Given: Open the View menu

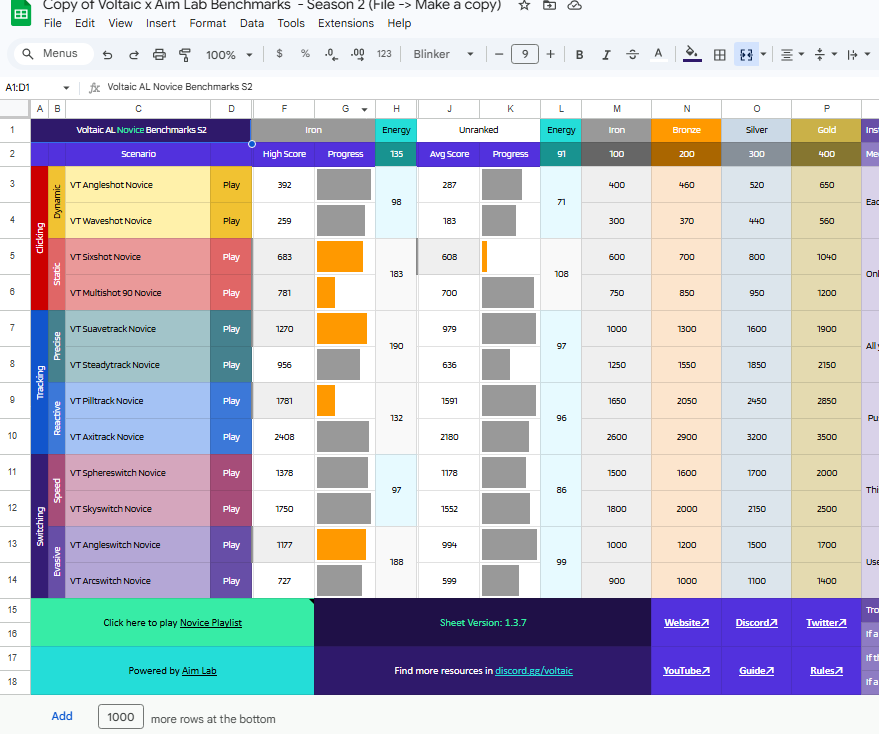Looking at the screenshot, I should [x=120, y=23].
